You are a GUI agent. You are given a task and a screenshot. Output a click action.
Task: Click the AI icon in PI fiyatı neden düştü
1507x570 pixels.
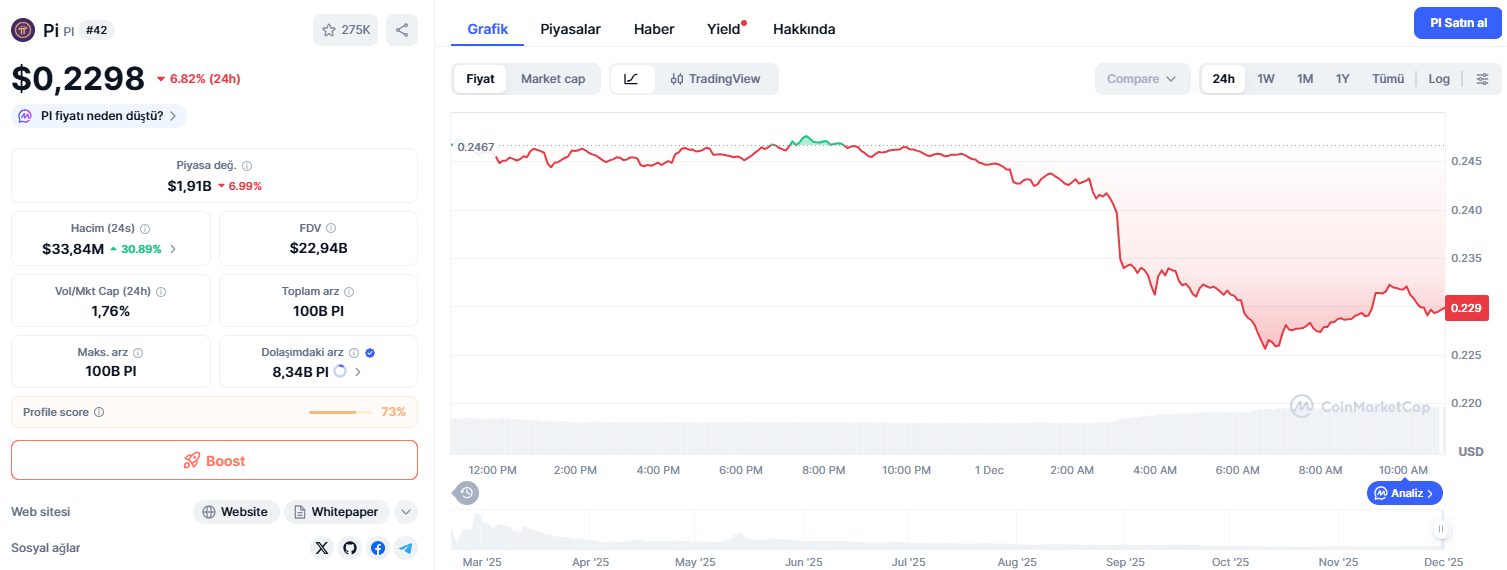pyautogui.click(x=26, y=116)
